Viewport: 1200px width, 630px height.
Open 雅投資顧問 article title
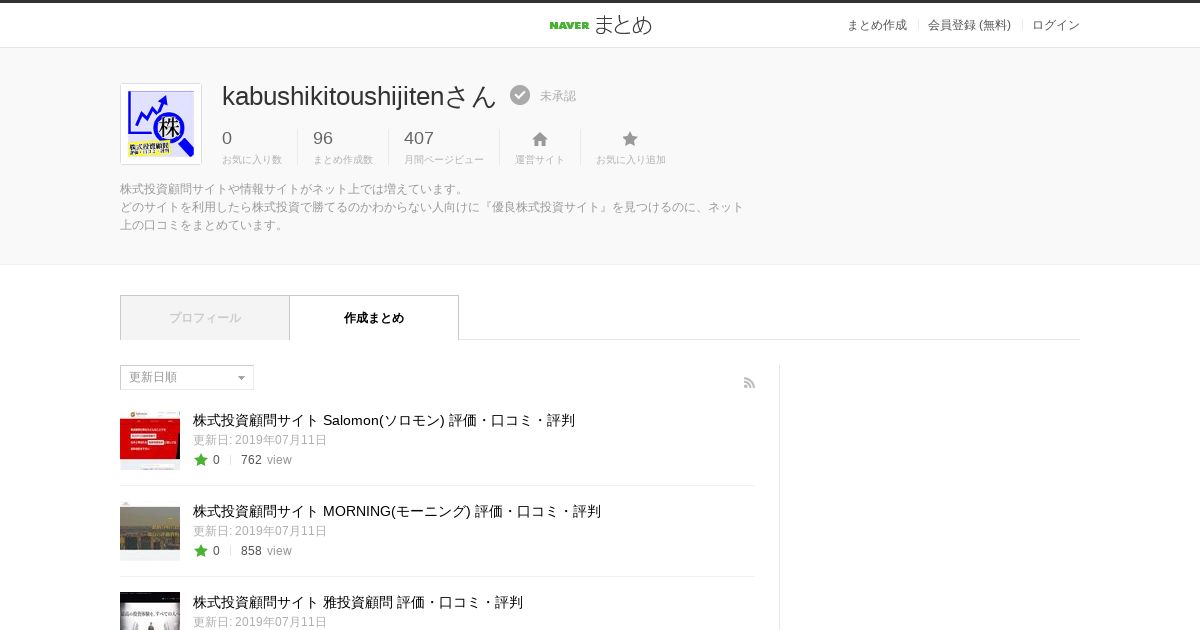(x=358, y=602)
